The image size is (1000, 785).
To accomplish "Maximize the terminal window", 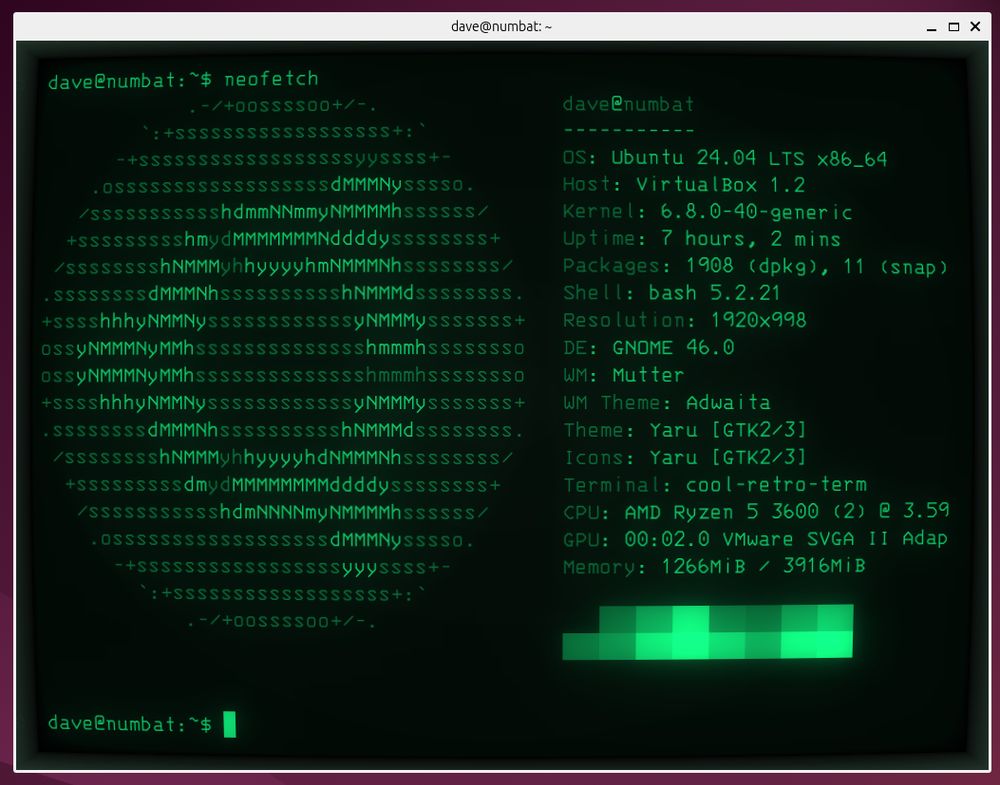I will click(x=953, y=26).
